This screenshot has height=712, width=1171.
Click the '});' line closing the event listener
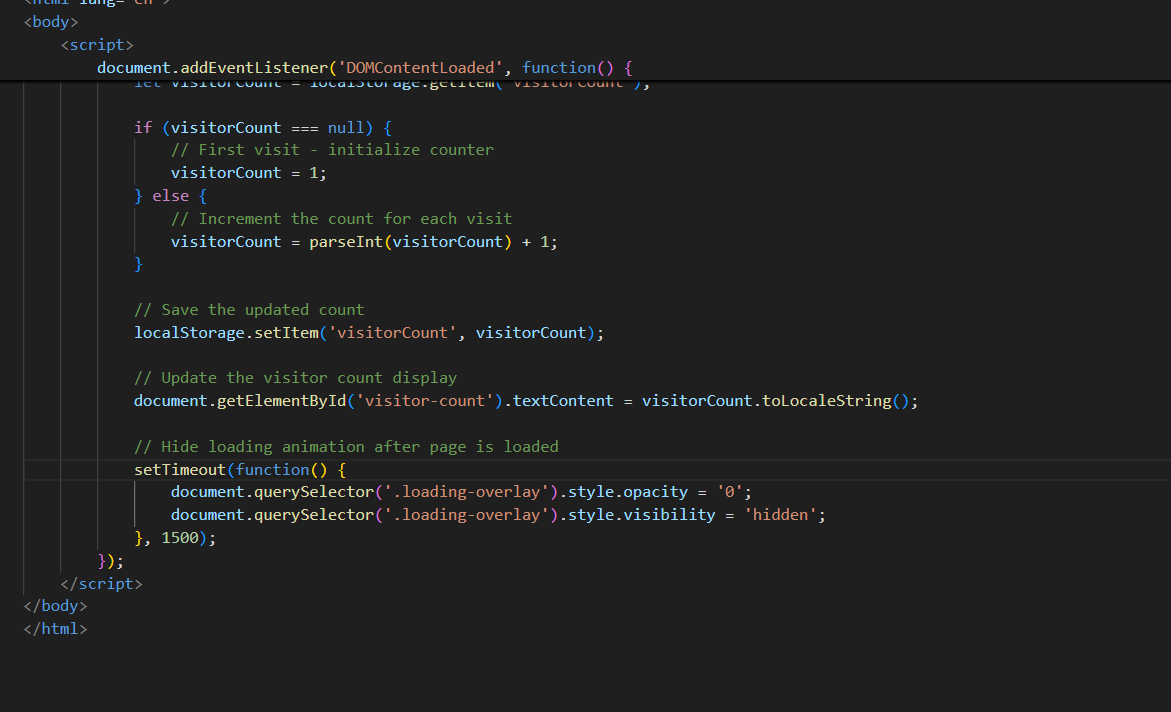[x=111, y=560]
